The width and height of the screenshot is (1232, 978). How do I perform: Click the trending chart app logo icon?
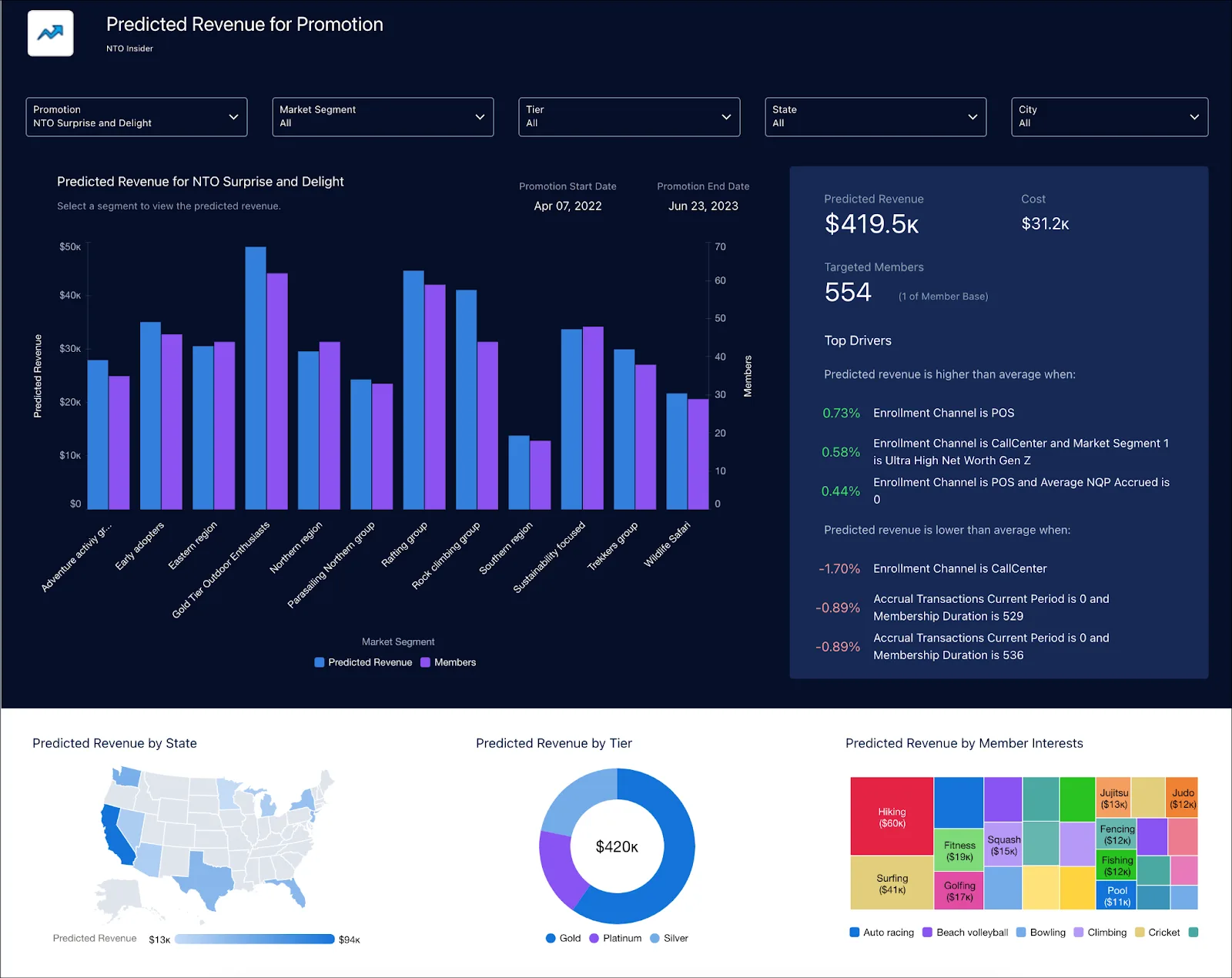coord(51,33)
